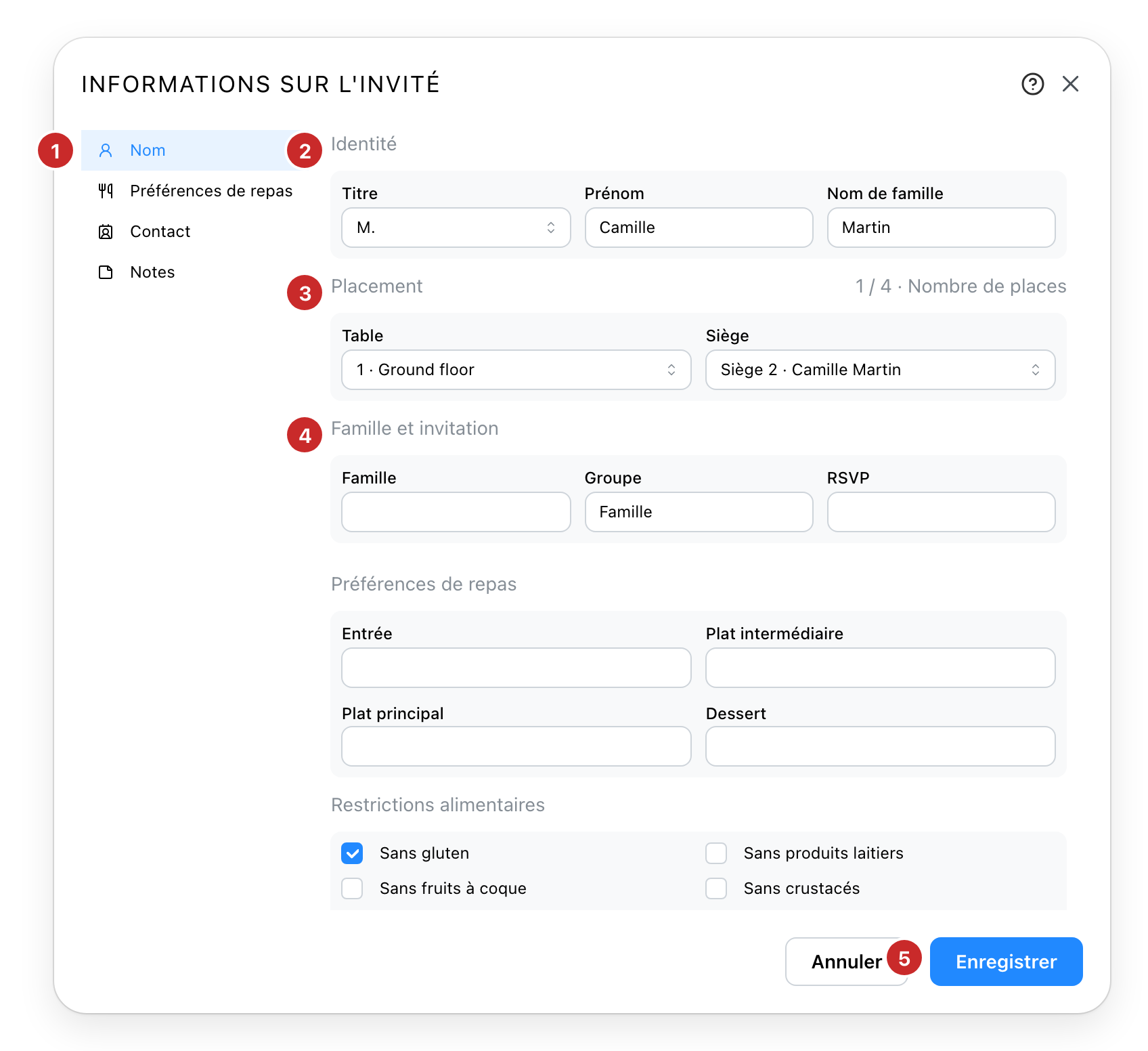Open the help question mark icon
The height and width of the screenshot is (1051, 1148).
click(x=1032, y=84)
